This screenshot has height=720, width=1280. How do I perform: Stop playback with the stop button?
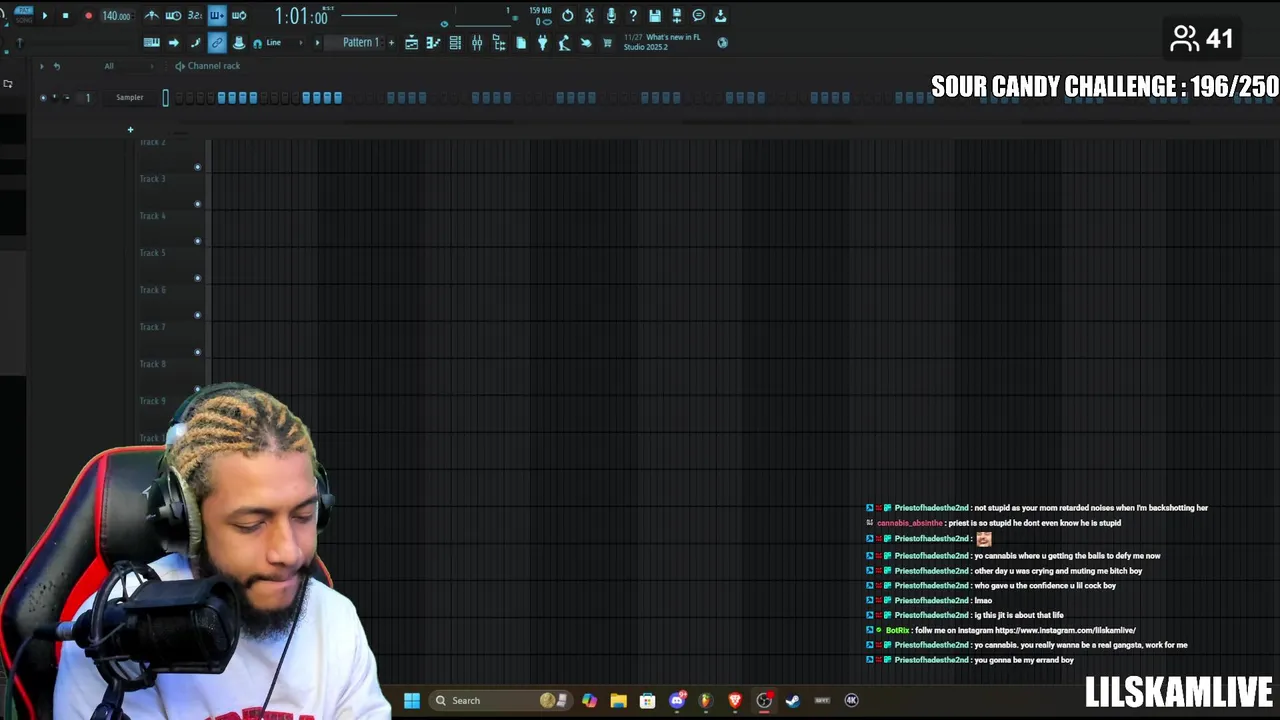coord(65,16)
